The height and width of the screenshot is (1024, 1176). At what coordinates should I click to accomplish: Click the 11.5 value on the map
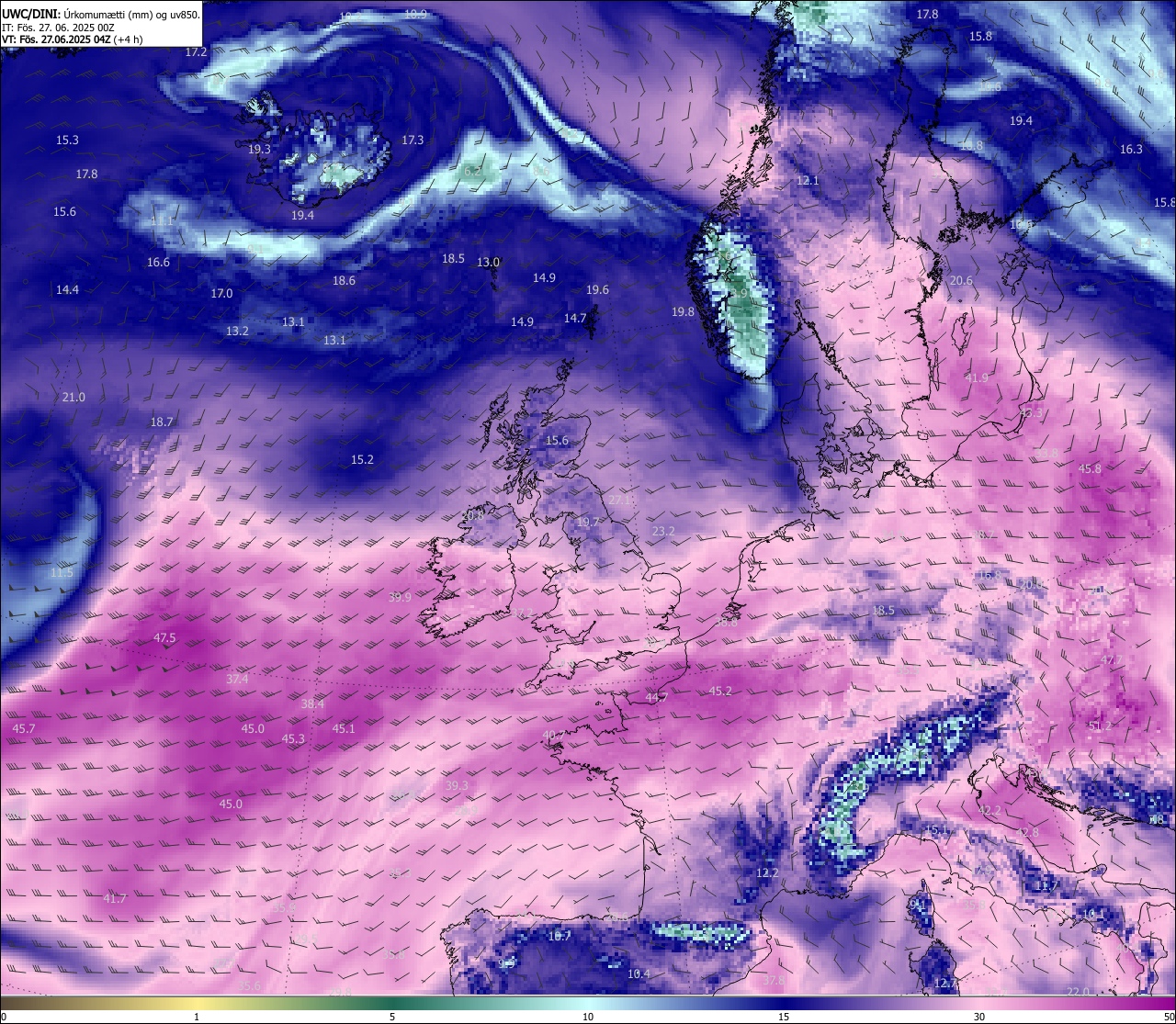point(62,573)
